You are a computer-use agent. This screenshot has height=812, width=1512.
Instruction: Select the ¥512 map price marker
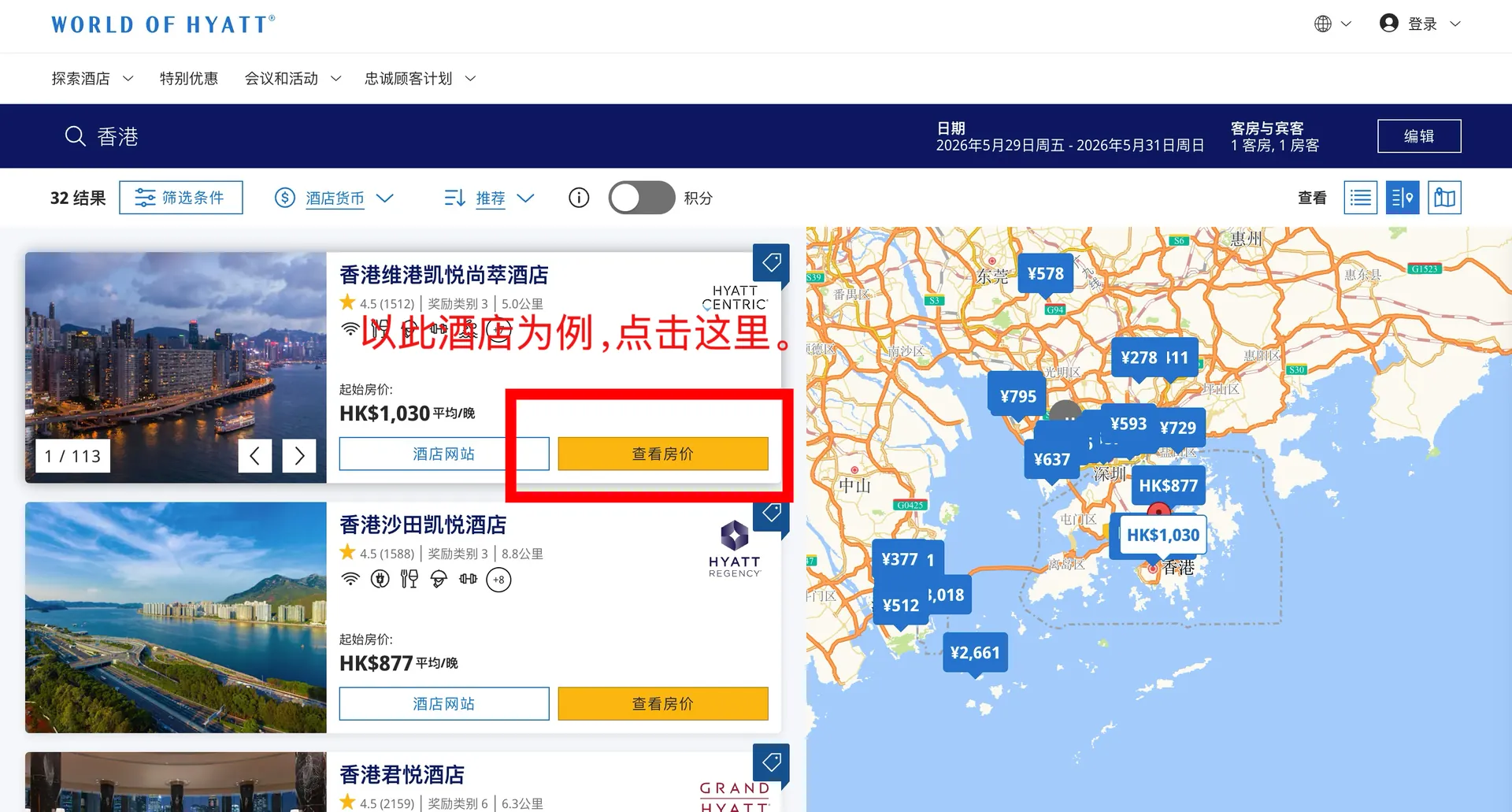point(901,606)
